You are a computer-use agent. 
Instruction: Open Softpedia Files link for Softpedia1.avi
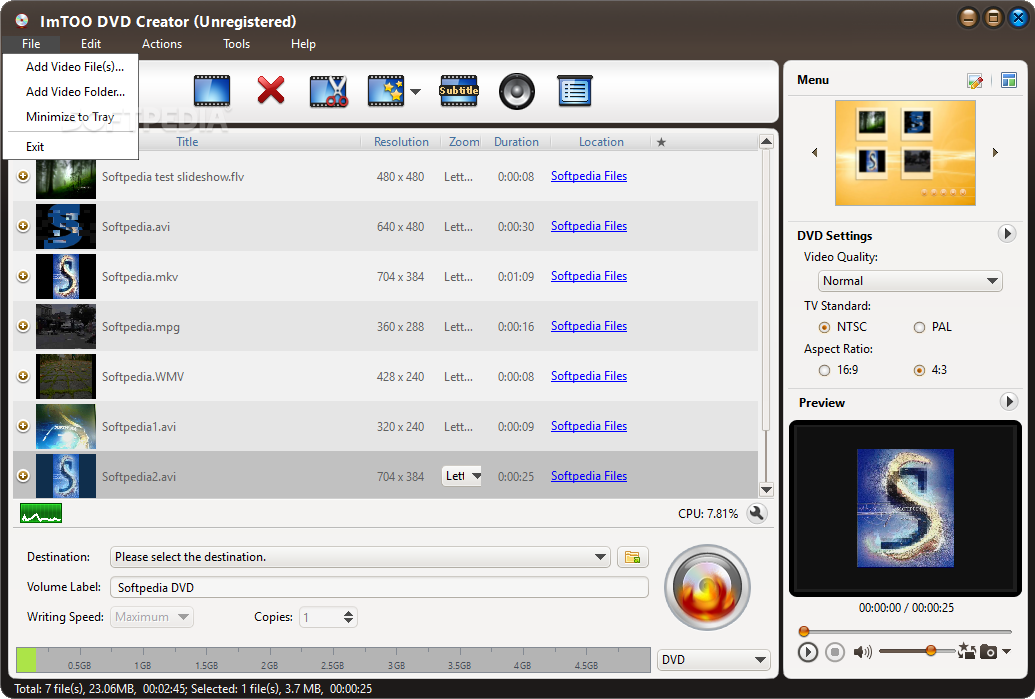[589, 426]
